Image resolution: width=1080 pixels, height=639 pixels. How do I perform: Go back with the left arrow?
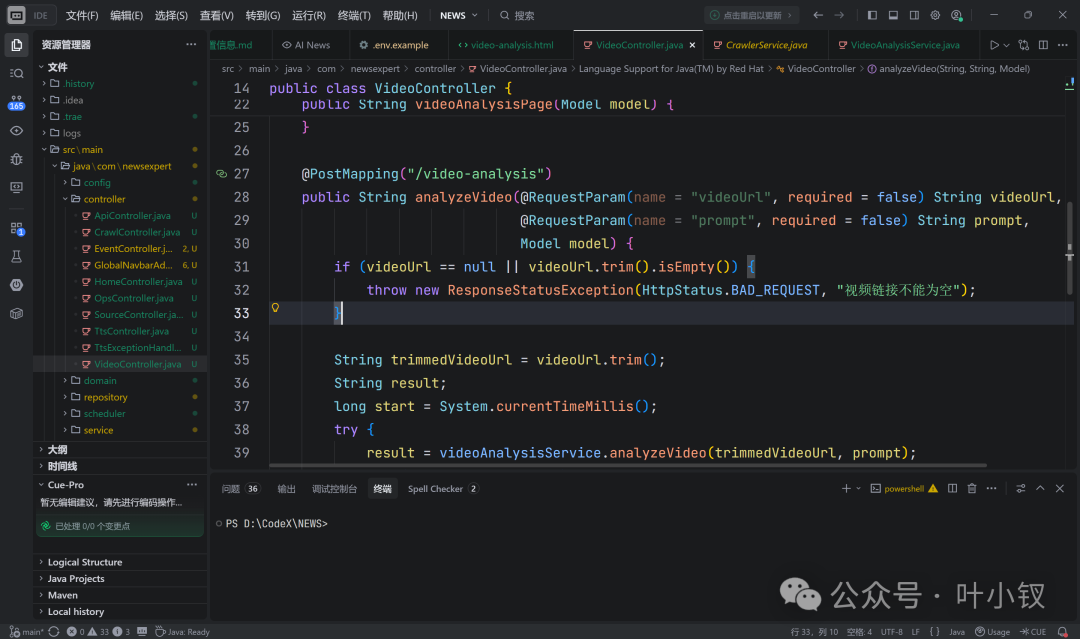pyautogui.click(x=818, y=15)
